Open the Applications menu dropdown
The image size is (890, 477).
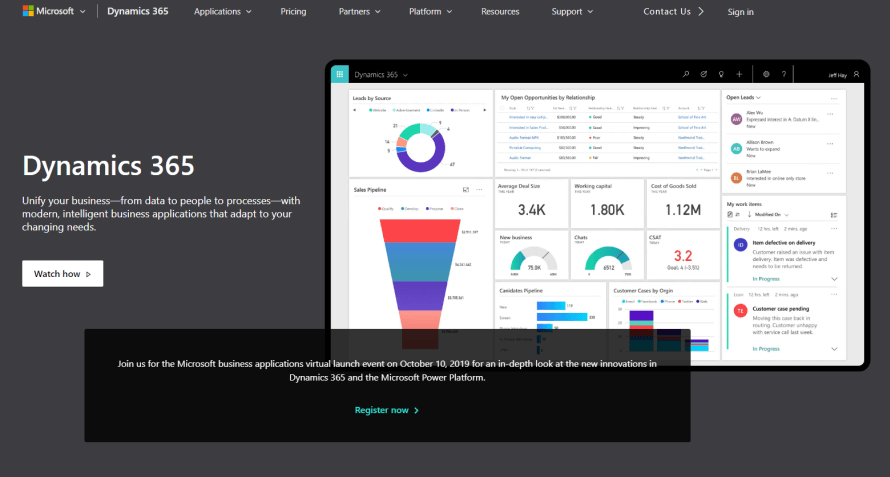(x=222, y=11)
